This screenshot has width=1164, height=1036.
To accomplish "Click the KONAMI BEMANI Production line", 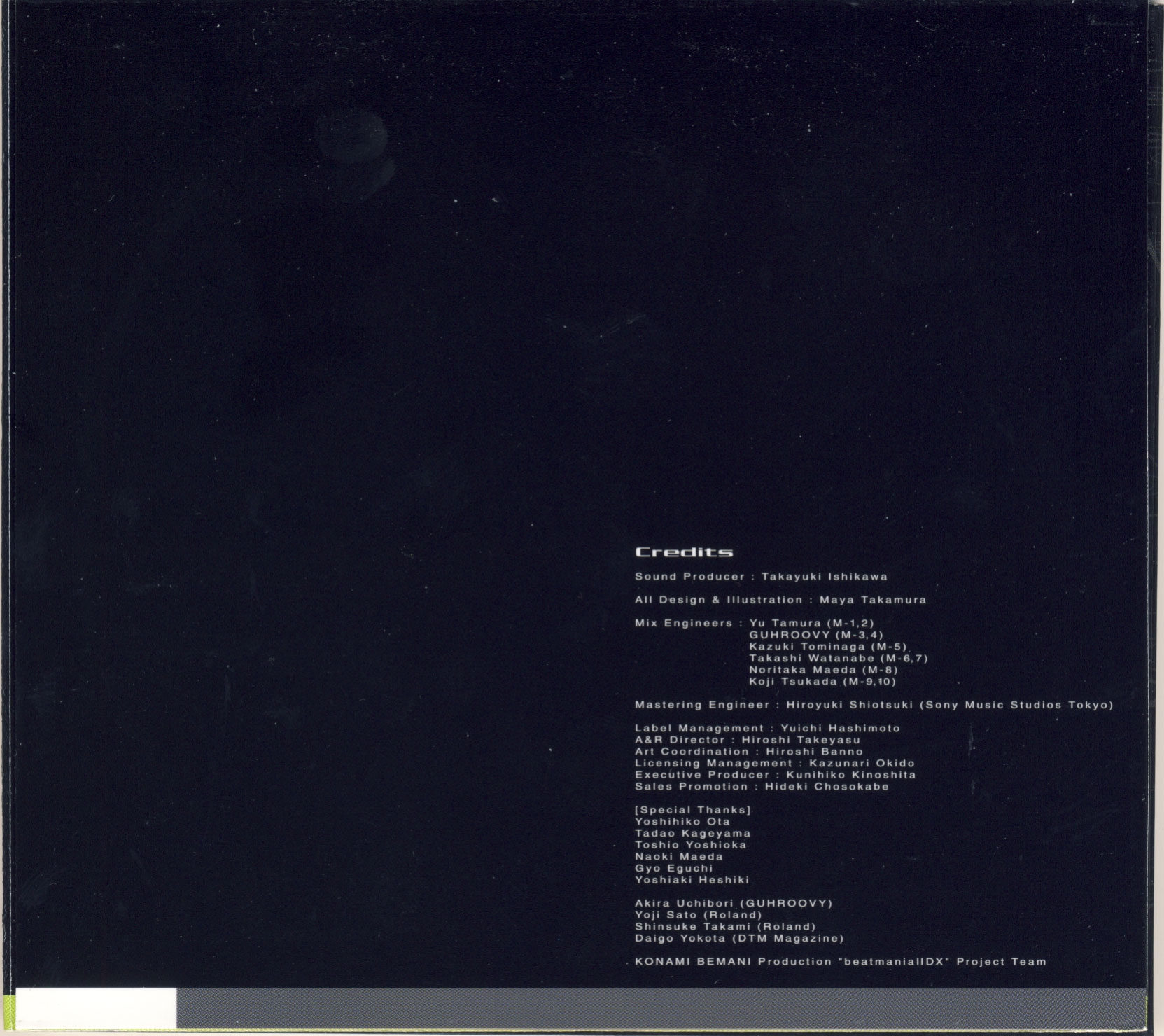I will click(840, 962).
